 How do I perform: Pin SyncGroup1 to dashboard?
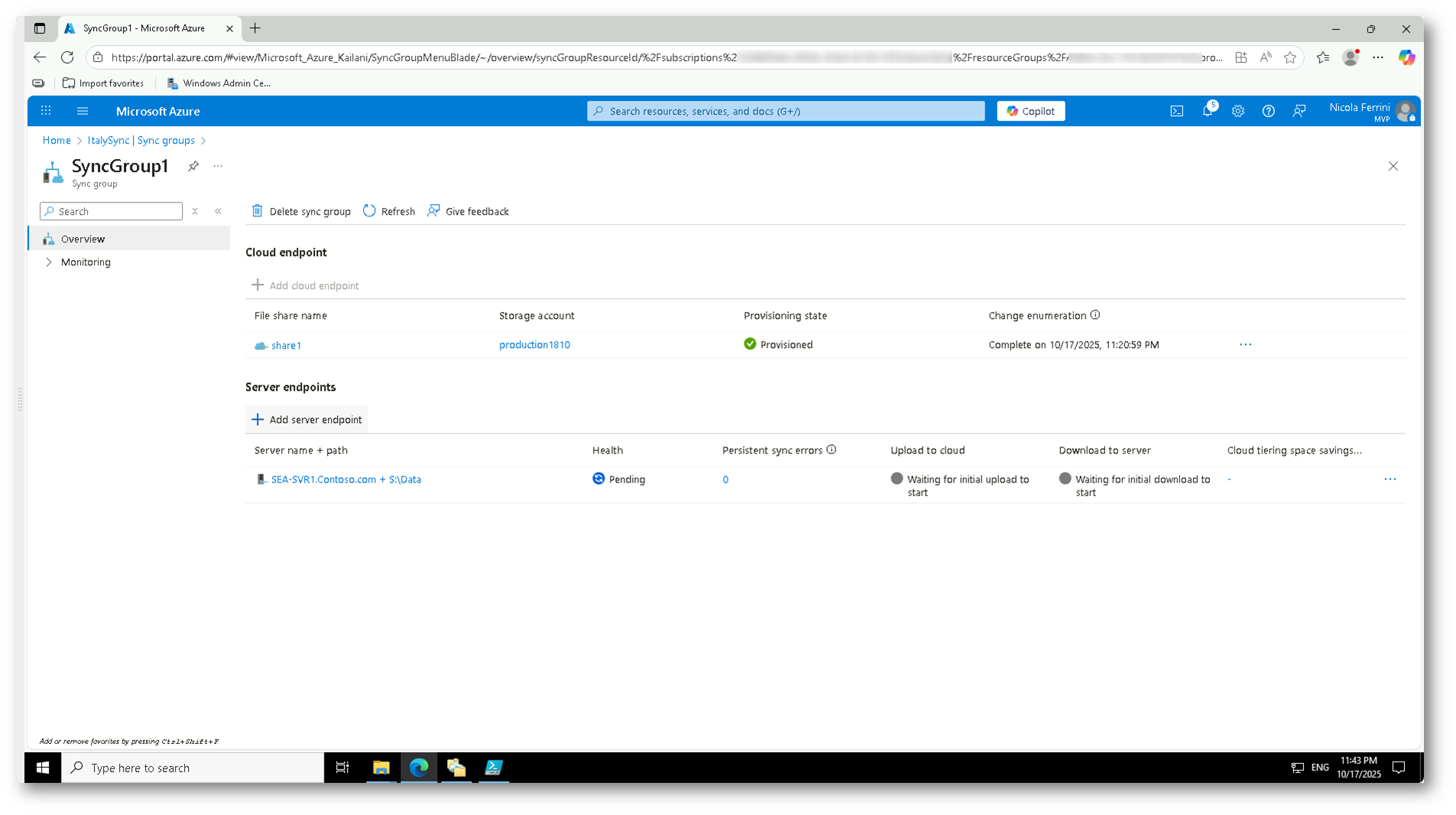[193, 166]
